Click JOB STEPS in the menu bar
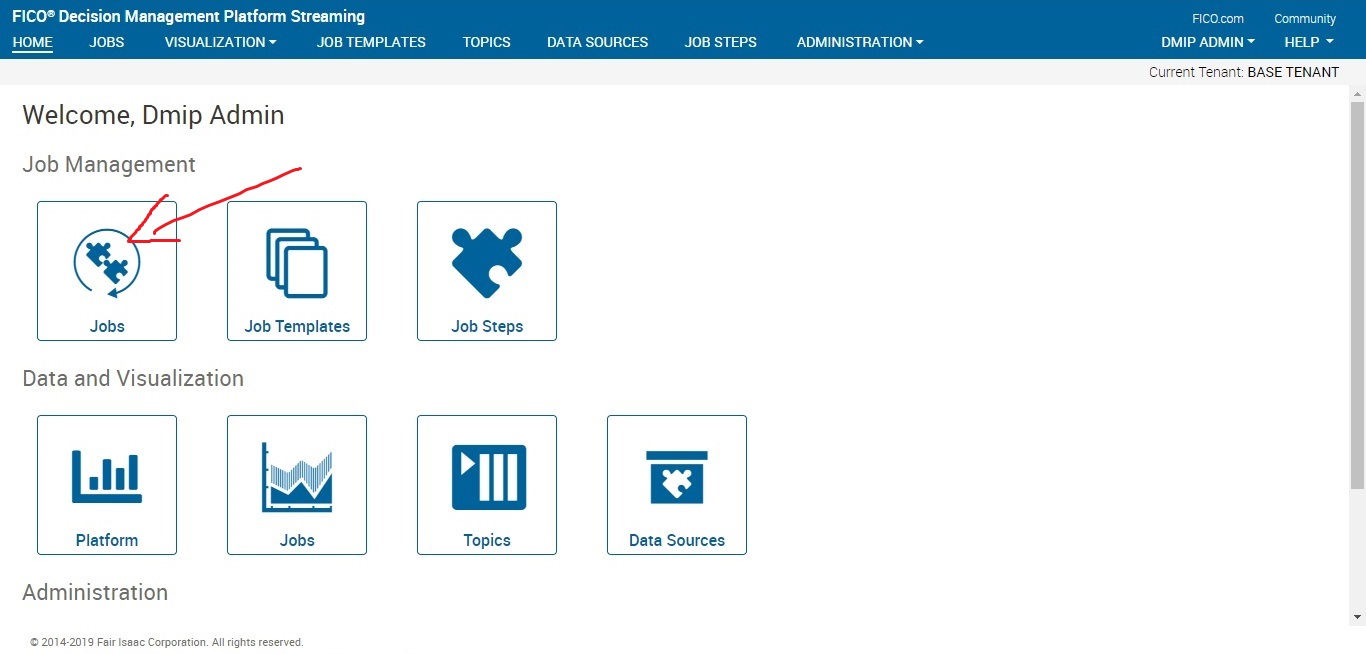The width and height of the screenshot is (1366, 654). pos(720,42)
